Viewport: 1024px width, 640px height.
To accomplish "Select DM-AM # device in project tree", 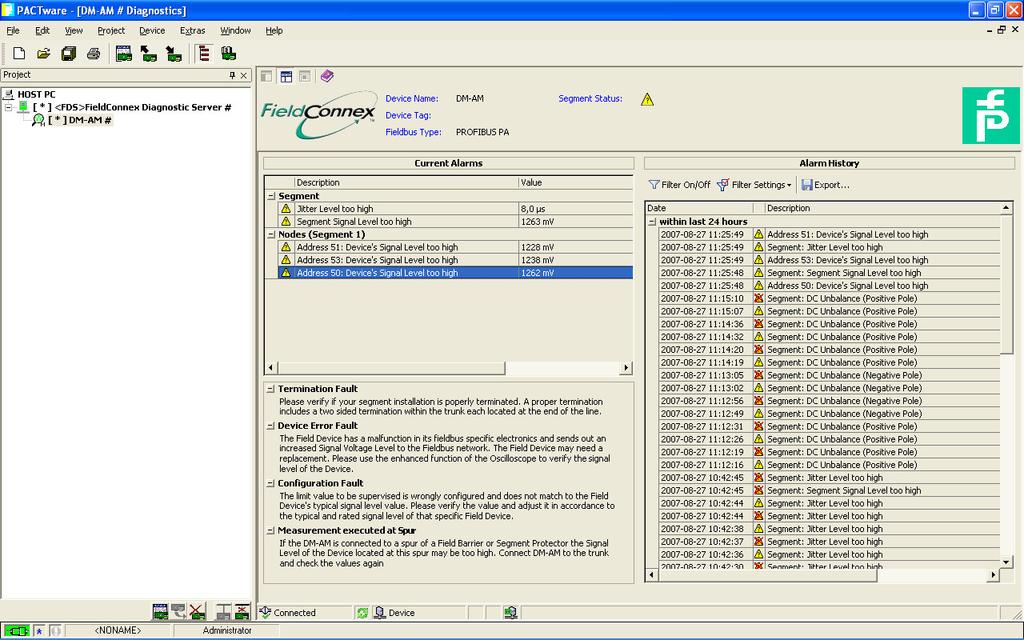I will tap(80, 120).
